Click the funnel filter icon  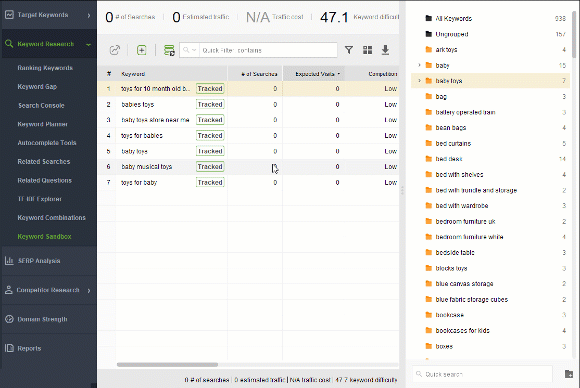pyautogui.click(x=349, y=50)
